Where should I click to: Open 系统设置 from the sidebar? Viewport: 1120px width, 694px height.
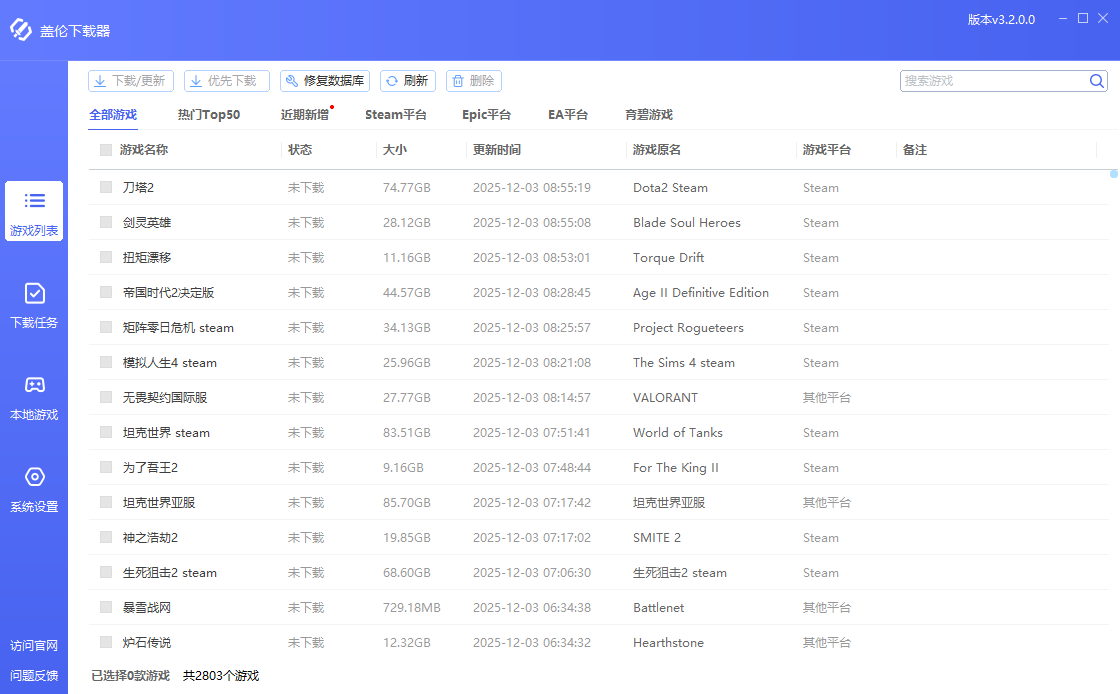click(34, 489)
